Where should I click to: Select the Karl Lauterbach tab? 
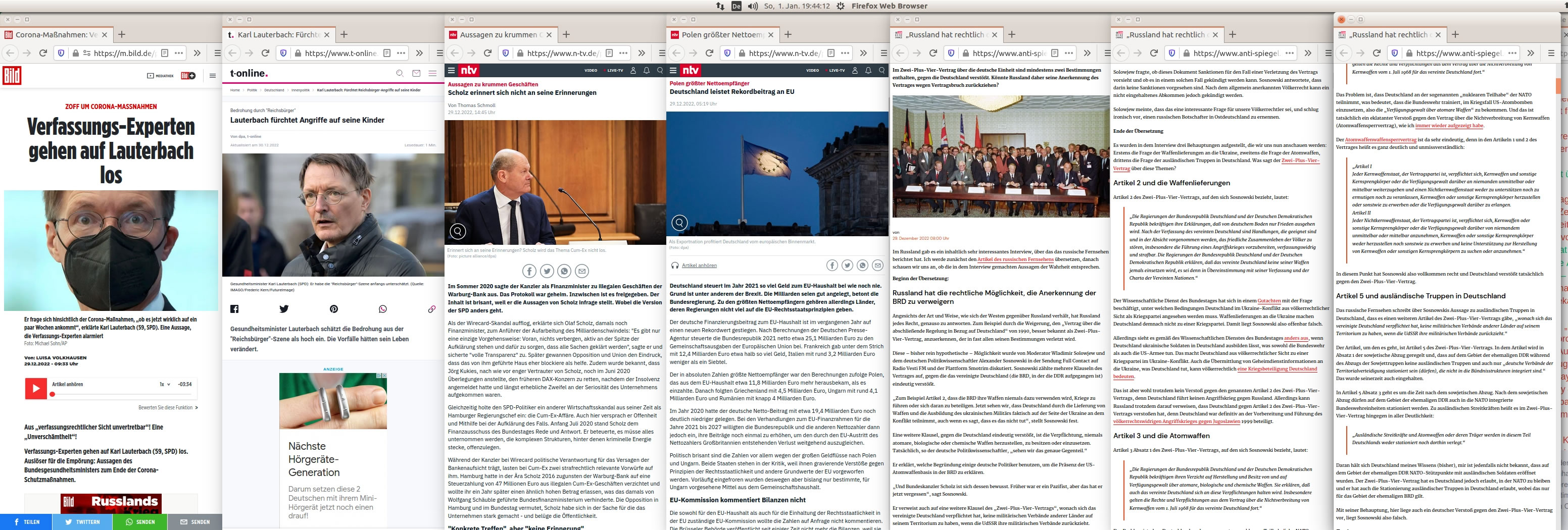click(278, 35)
